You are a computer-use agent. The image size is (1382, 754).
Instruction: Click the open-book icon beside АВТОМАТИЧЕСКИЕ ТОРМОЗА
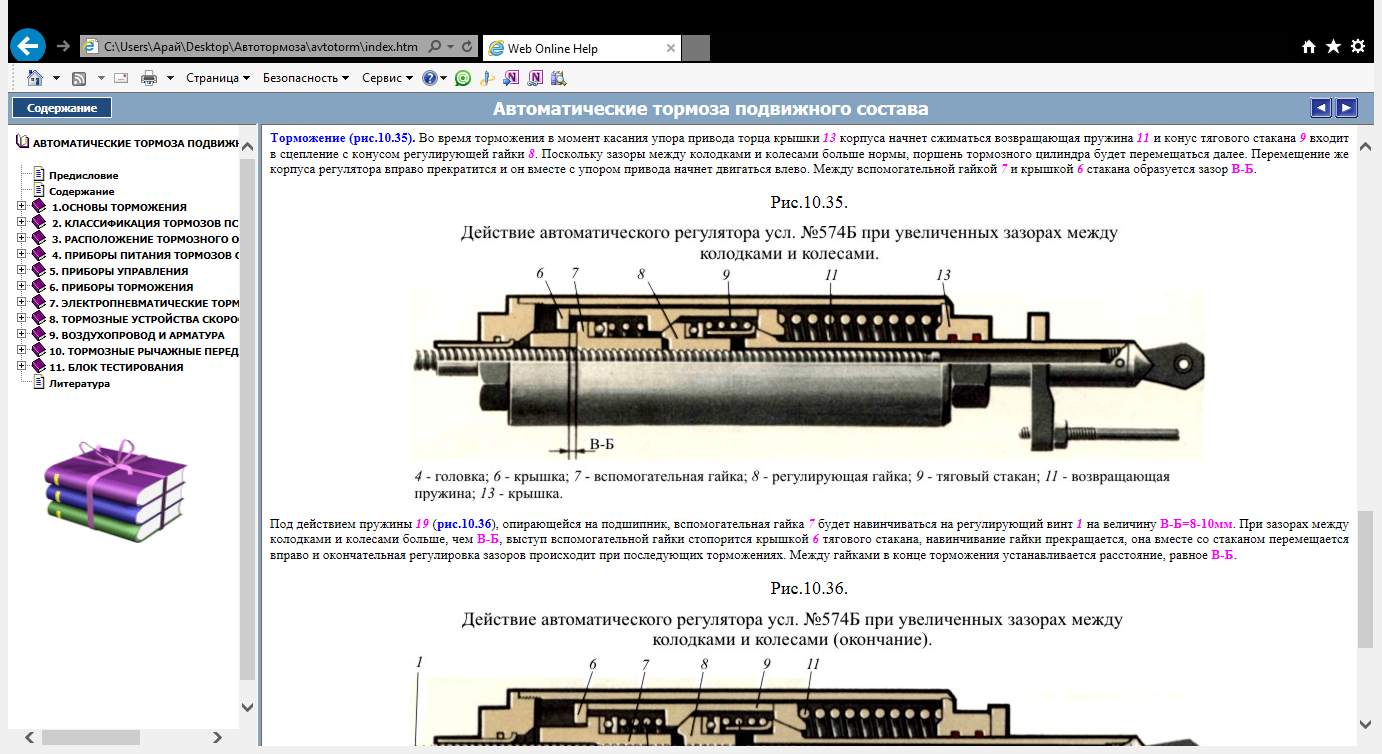23,143
